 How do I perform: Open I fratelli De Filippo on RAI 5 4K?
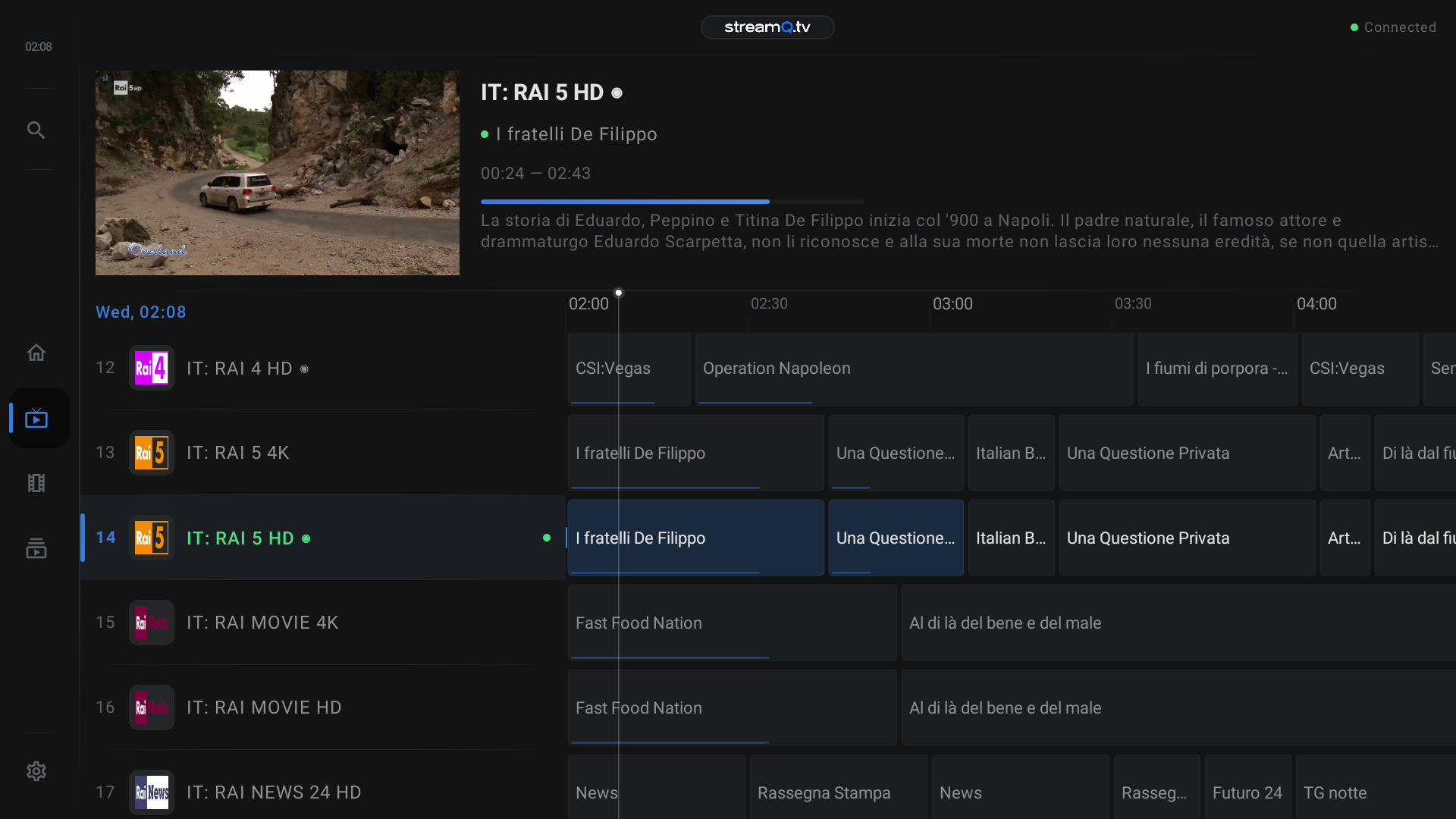696,453
